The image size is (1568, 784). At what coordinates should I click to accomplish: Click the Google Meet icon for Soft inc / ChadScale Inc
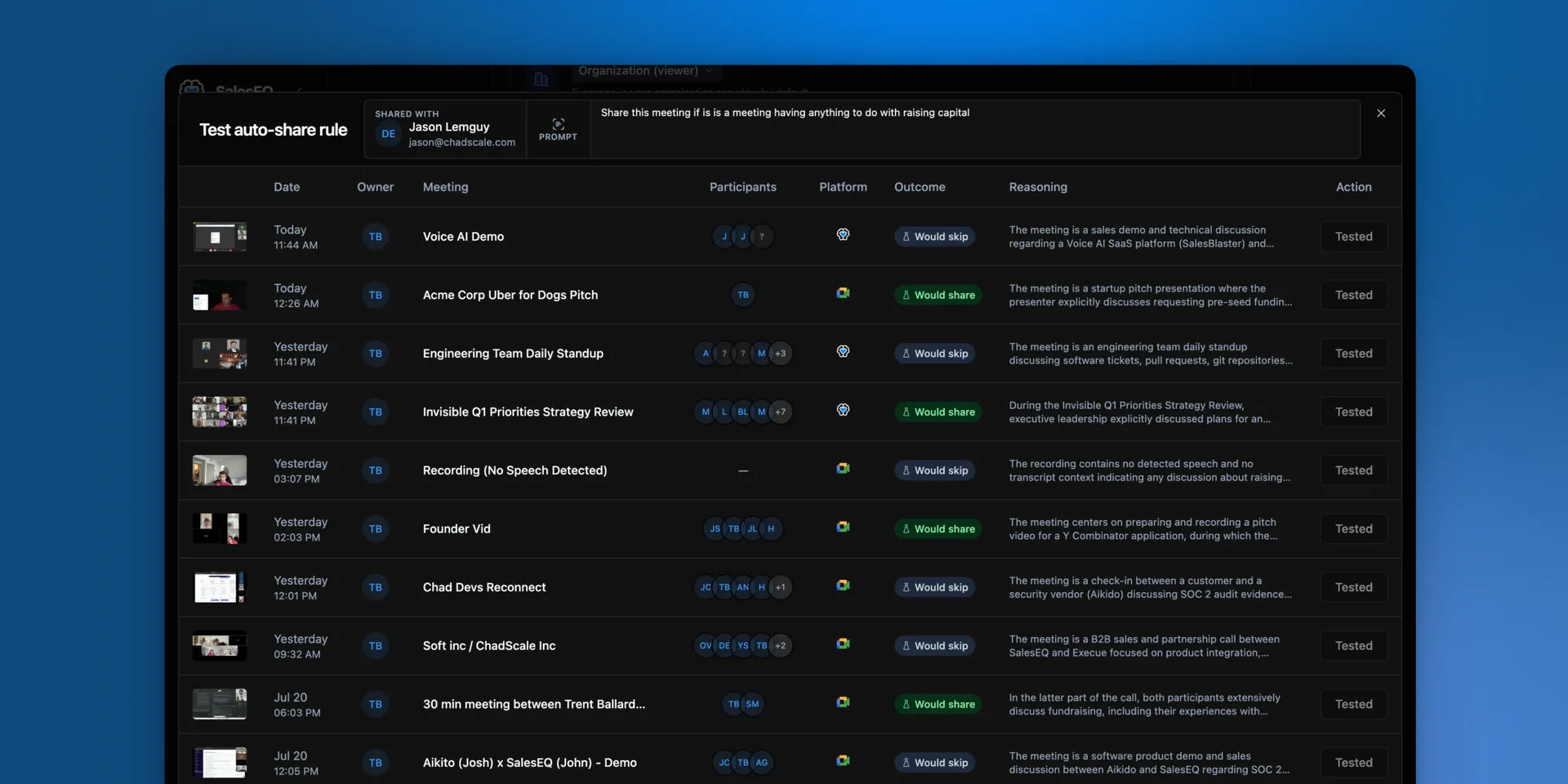click(843, 644)
